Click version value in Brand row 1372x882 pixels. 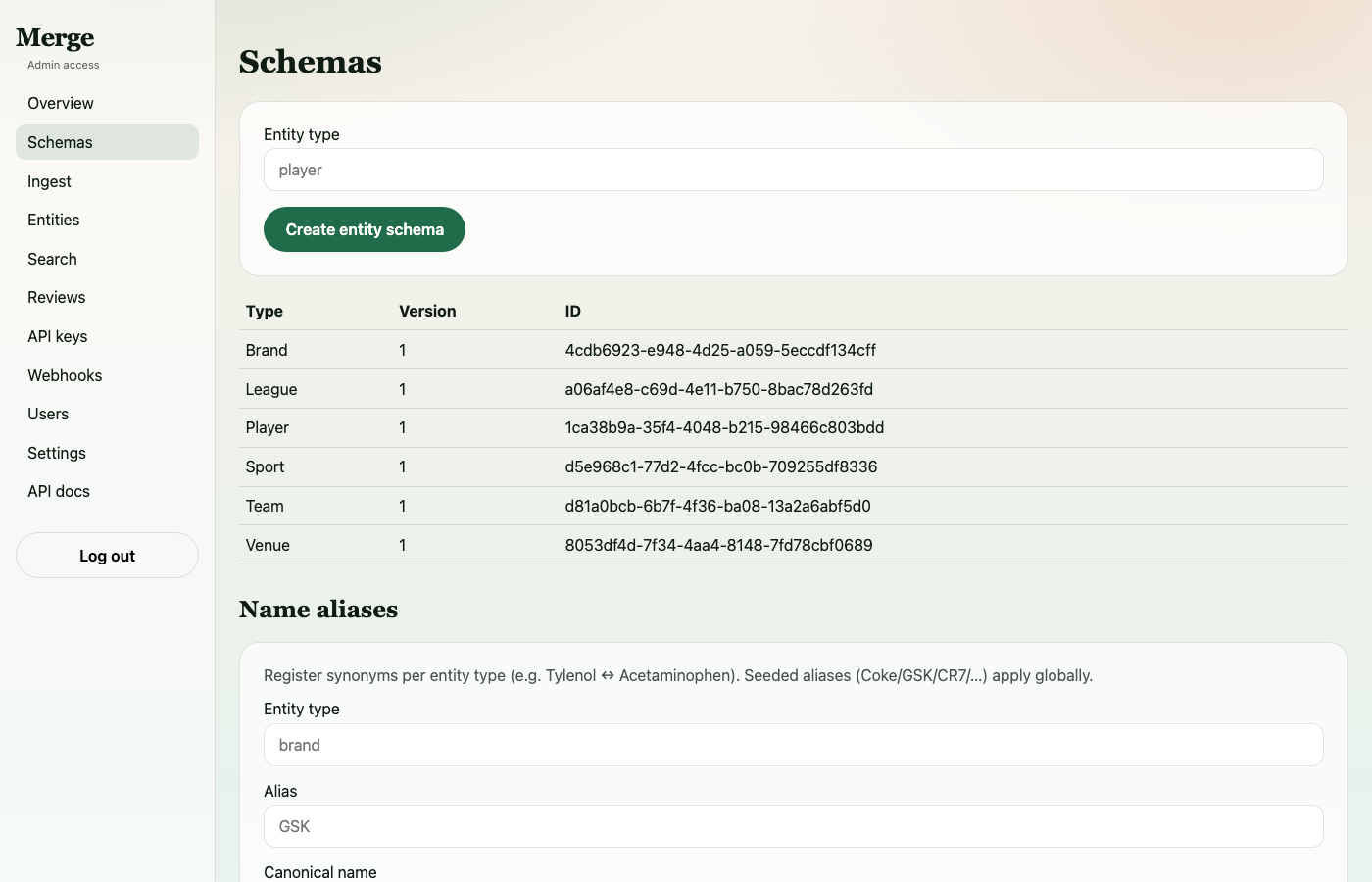click(x=403, y=350)
